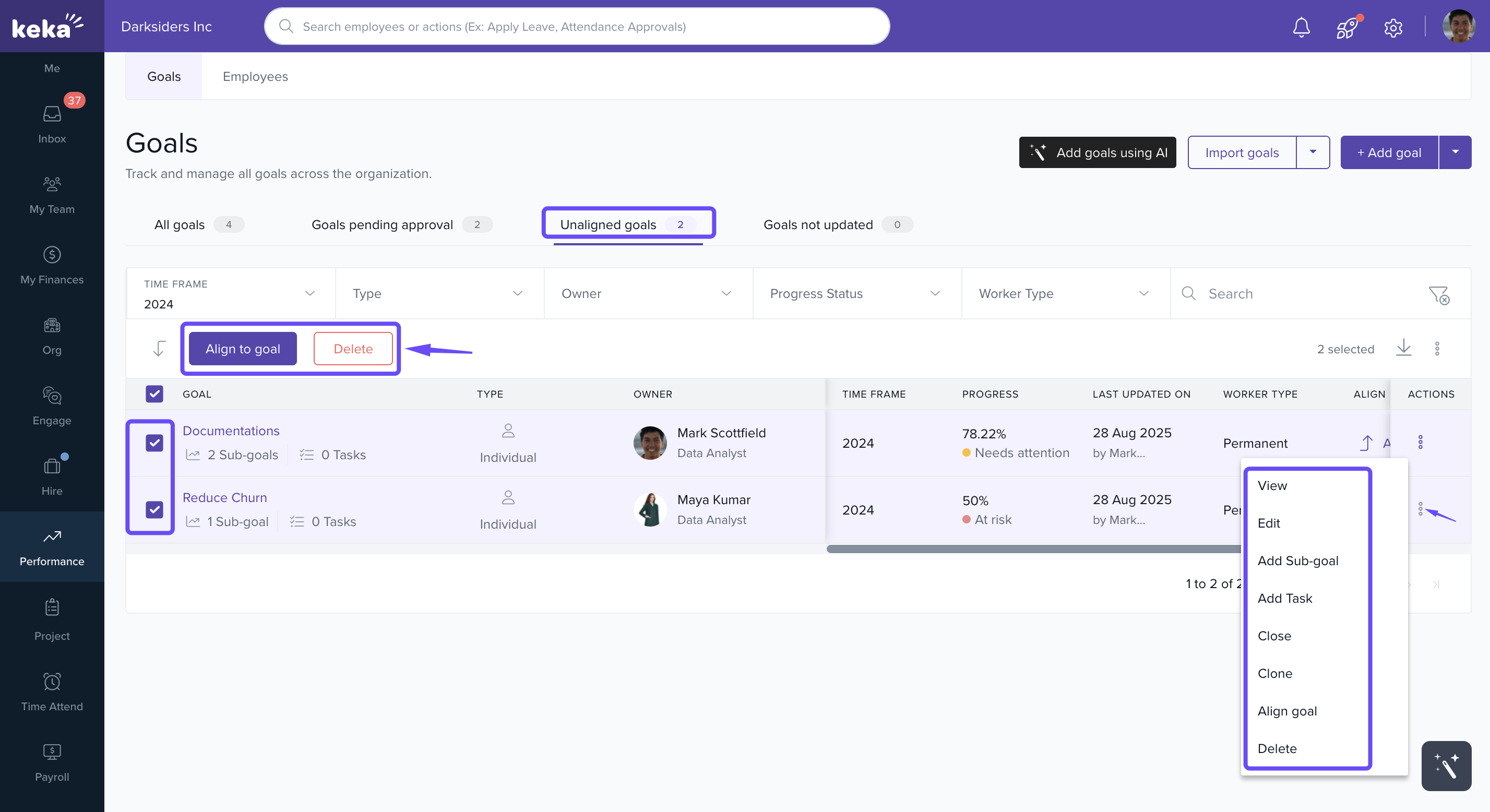The height and width of the screenshot is (812, 1490).
Task: Uncheck the Reduce Churn goal checkbox
Action: pos(154,509)
